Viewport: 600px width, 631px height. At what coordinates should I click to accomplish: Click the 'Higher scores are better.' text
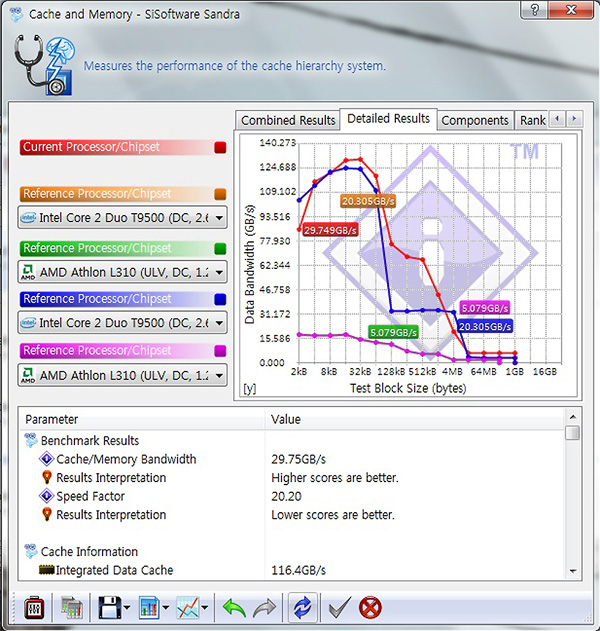(335, 478)
